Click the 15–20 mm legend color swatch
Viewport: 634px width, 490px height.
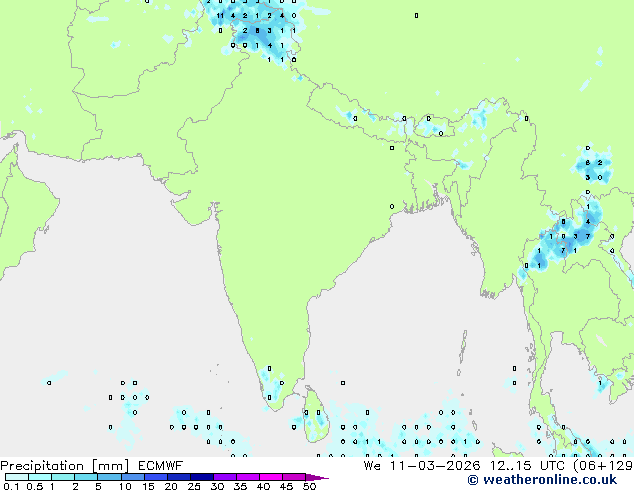156,477
